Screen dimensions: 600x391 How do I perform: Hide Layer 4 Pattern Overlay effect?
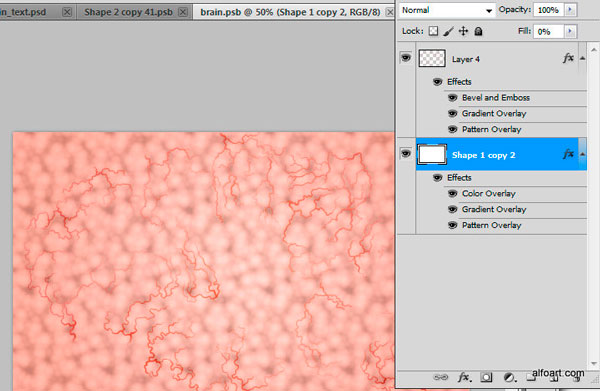click(x=452, y=130)
